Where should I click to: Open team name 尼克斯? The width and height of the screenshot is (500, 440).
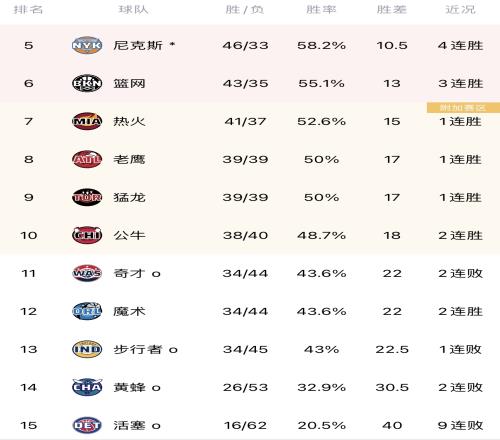pos(138,45)
